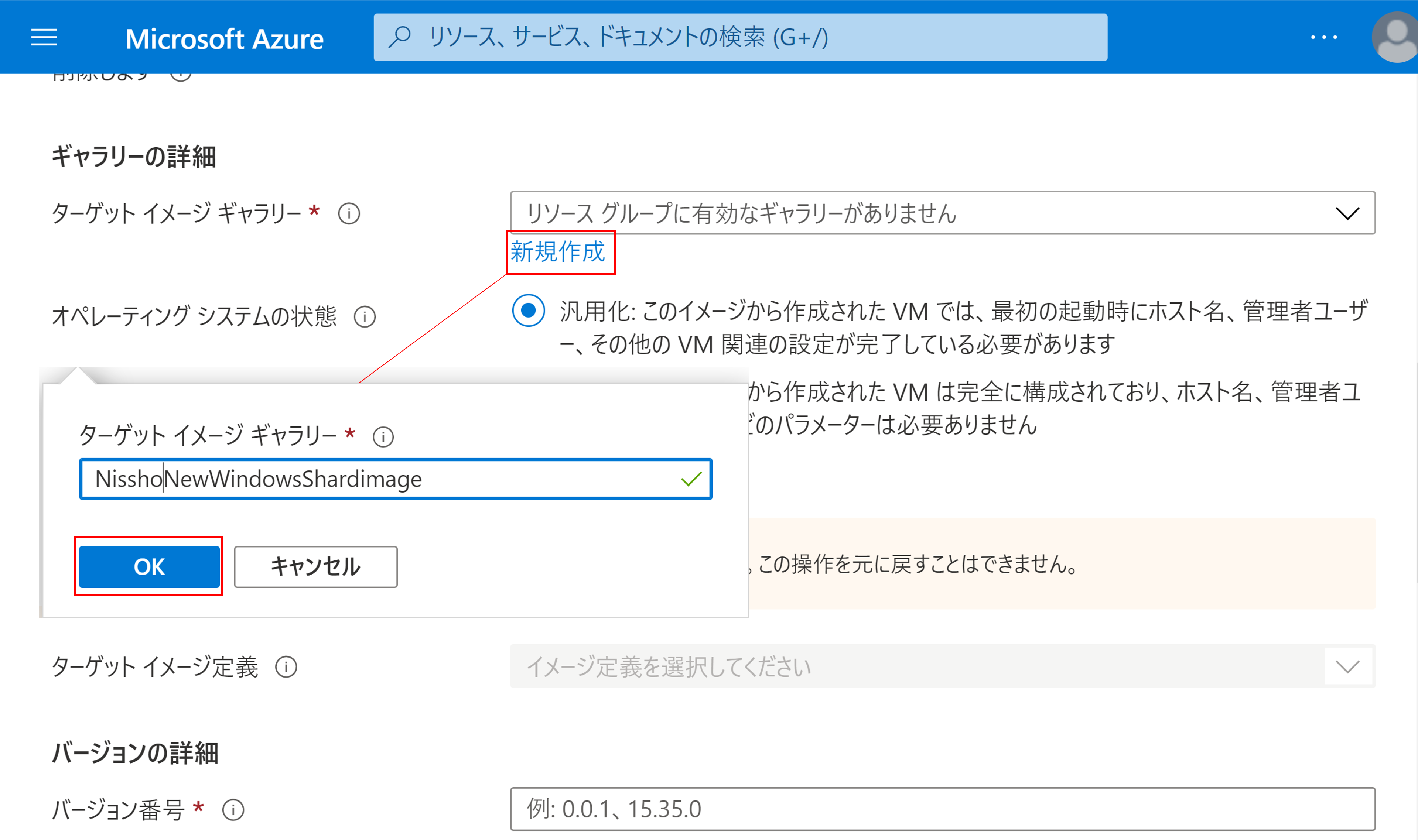Click the green validation checkmark
Viewport: 1418px width, 840px height.
pyautogui.click(x=691, y=479)
